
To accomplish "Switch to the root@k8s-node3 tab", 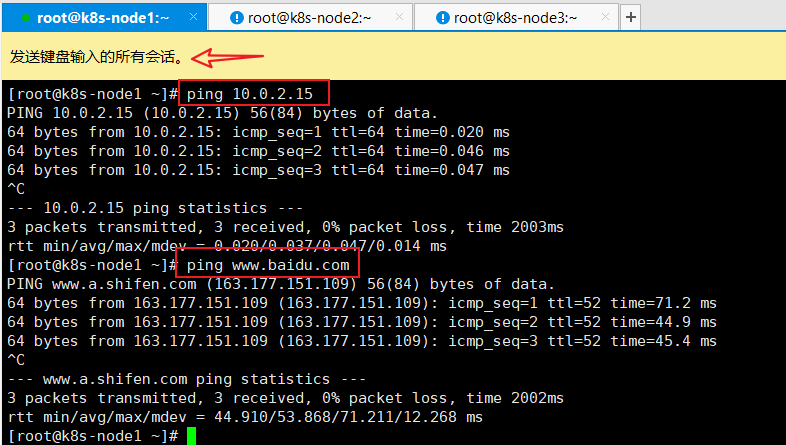I will click(x=515, y=18).
